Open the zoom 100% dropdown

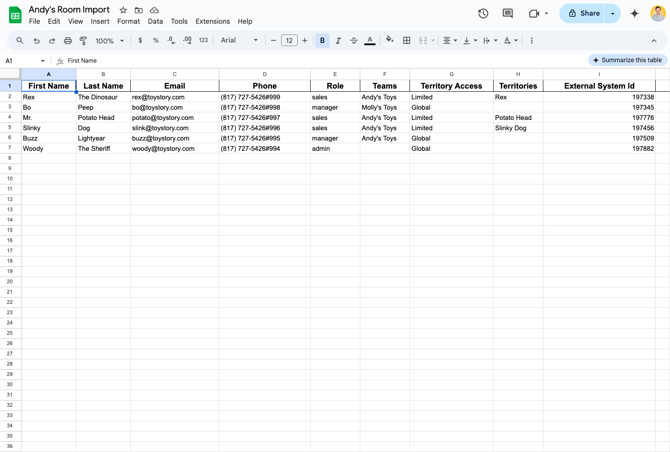pos(109,41)
